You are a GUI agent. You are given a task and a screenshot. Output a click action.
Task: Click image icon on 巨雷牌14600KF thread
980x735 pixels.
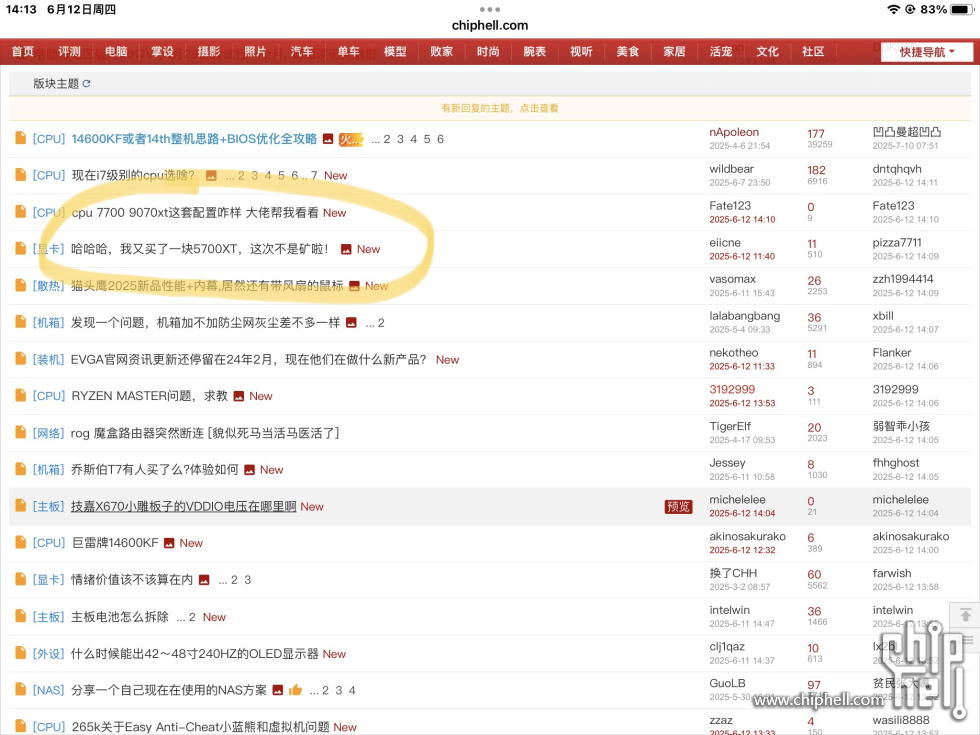[169, 543]
